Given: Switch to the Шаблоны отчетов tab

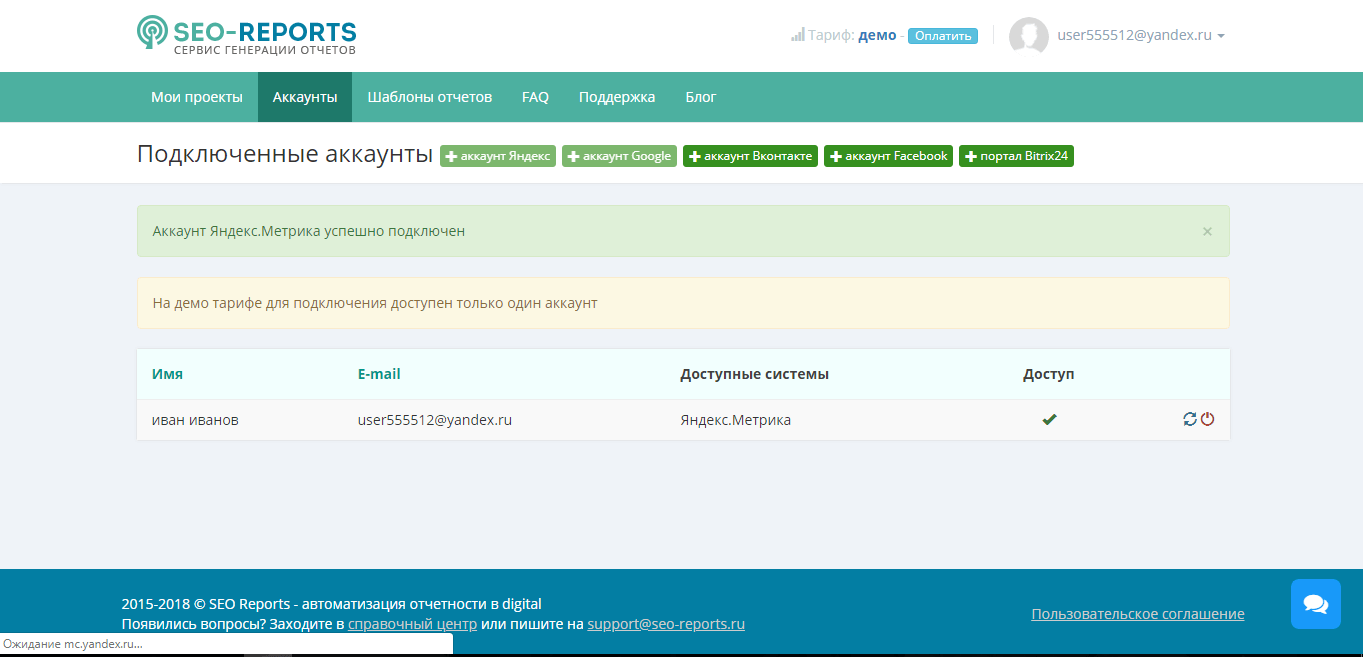Looking at the screenshot, I should (429, 97).
